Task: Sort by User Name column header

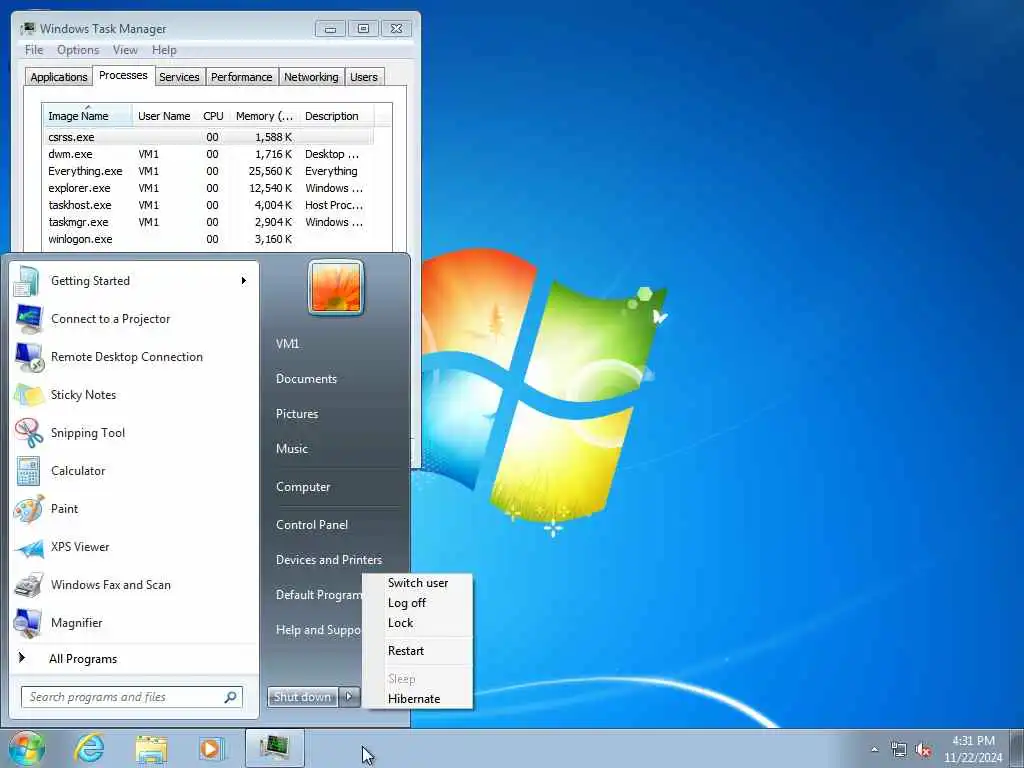Action: pyautogui.click(x=165, y=116)
